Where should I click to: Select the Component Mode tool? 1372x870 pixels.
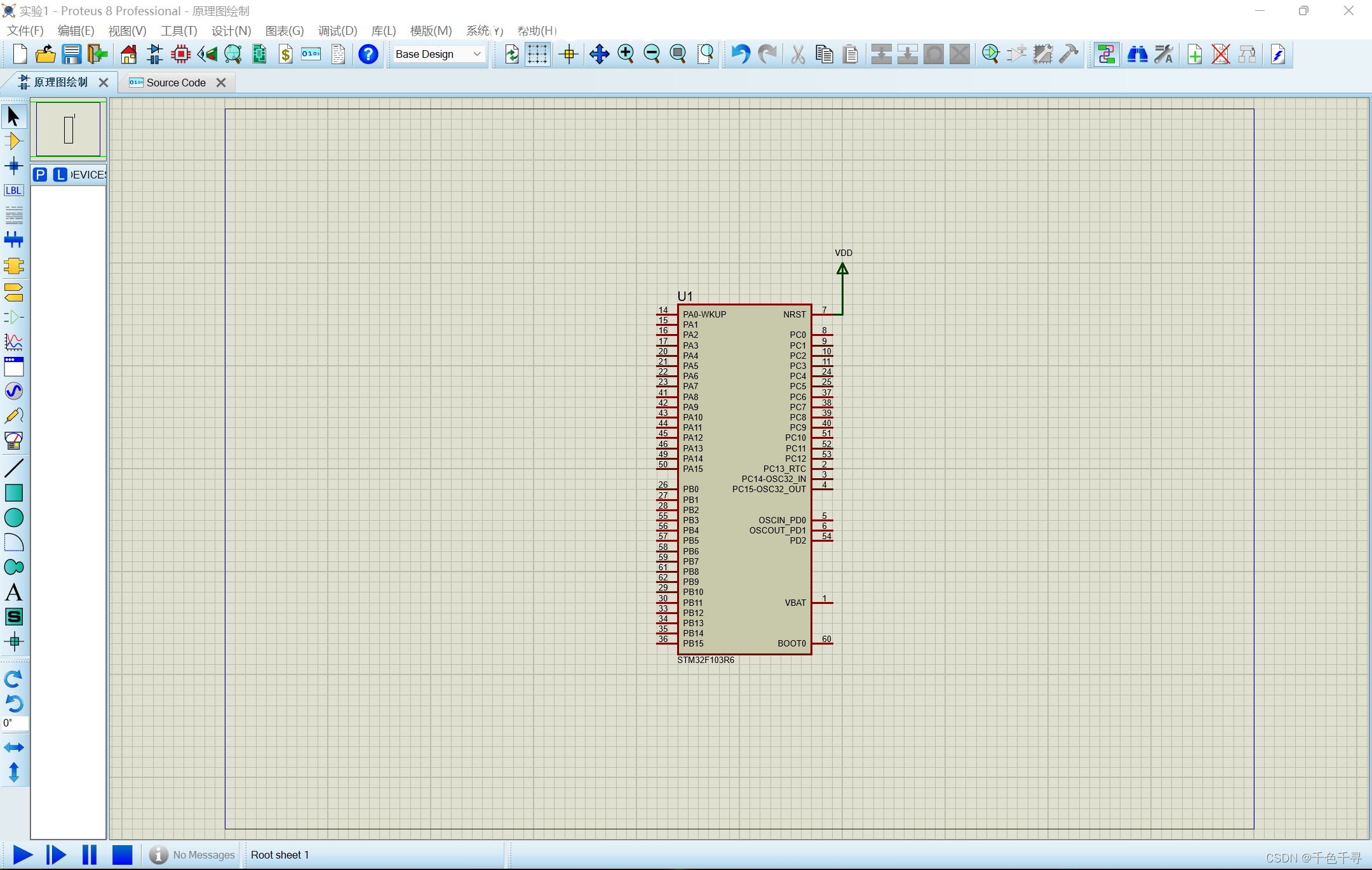pos(13,141)
